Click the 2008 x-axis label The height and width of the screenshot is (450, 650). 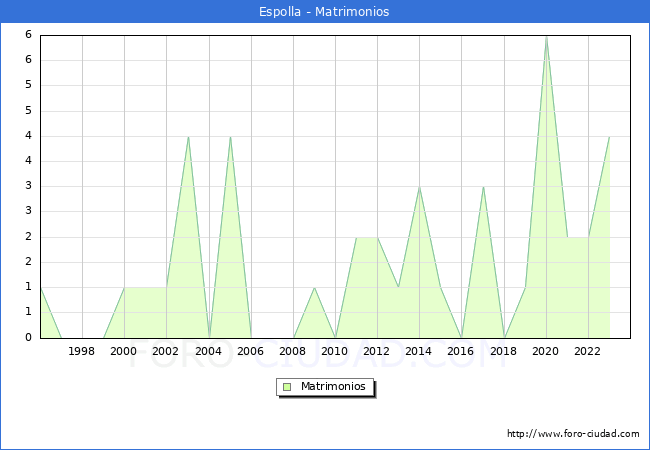click(293, 351)
